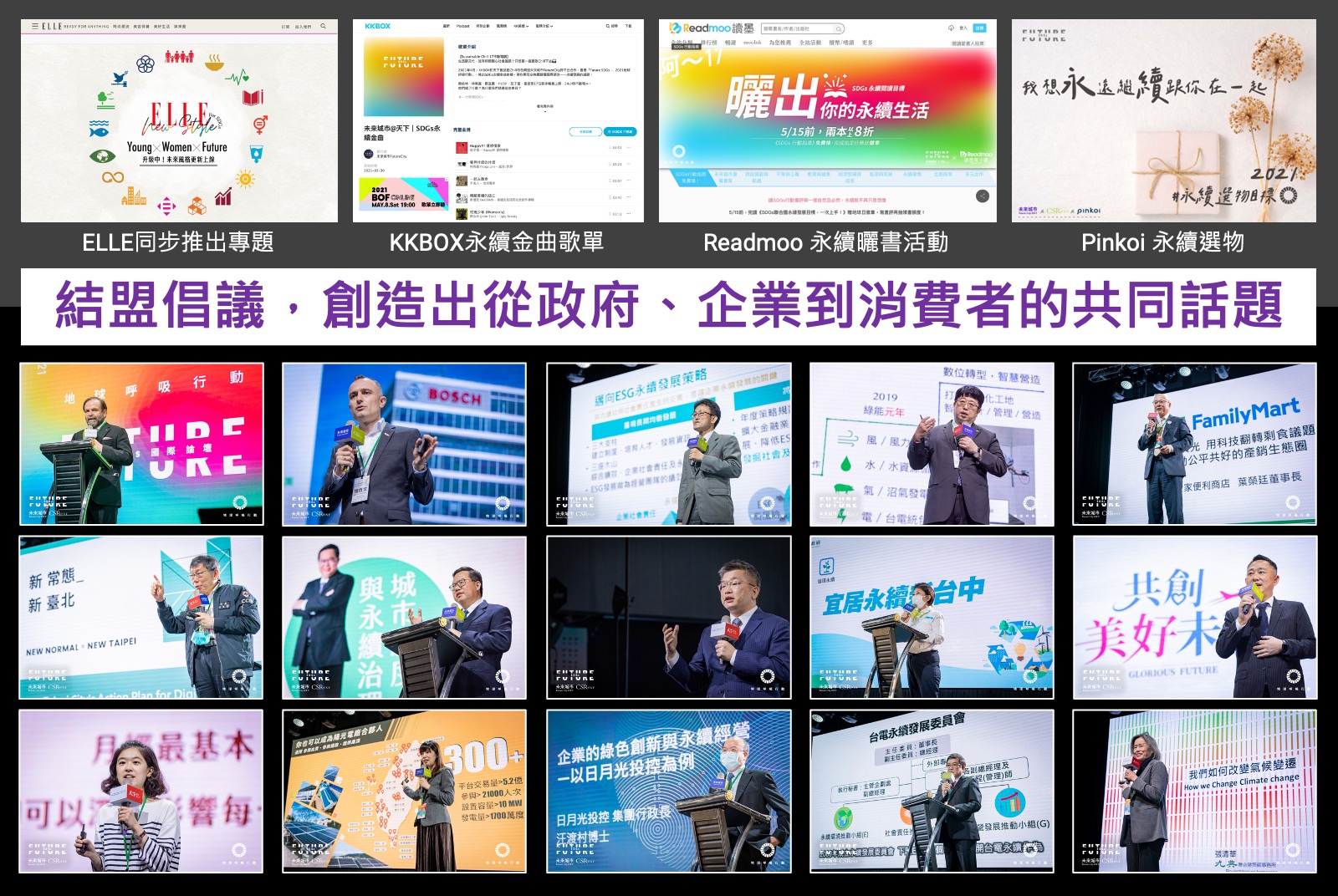Screen dimensions: 1338x896
Task: Click the Readmoo 永續曬書活動 caption
Action: tap(826, 242)
